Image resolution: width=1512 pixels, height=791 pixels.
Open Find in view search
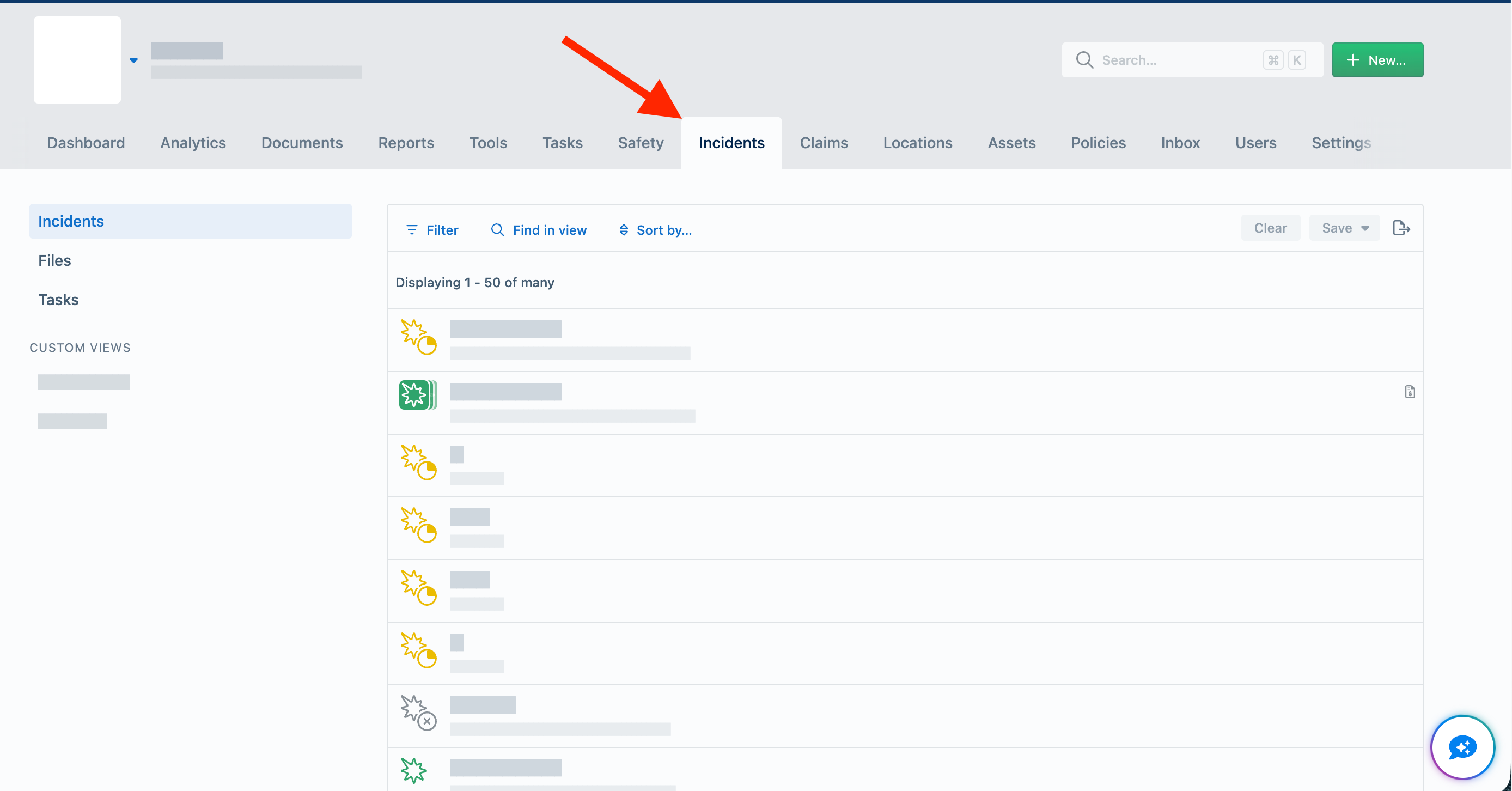tap(538, 230)
